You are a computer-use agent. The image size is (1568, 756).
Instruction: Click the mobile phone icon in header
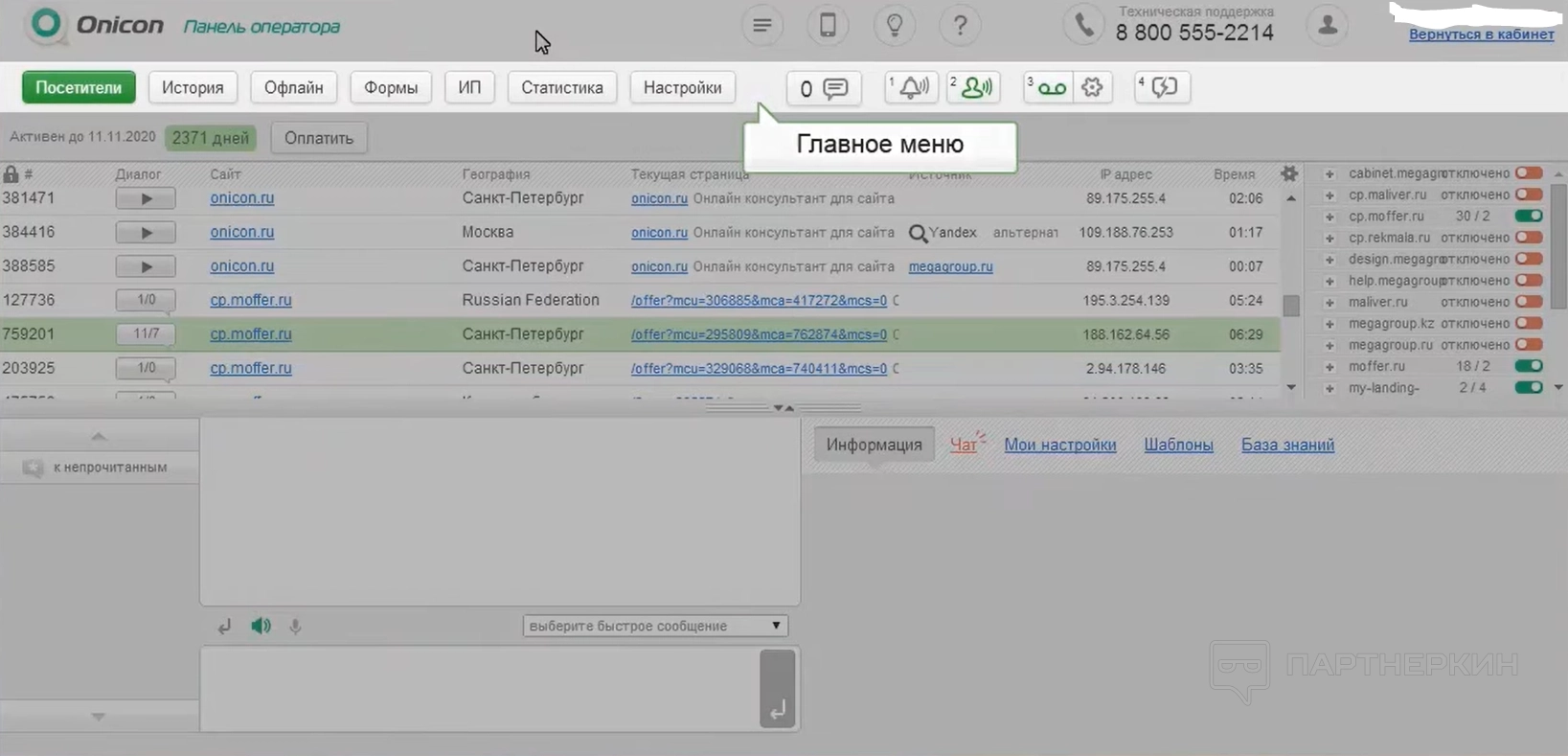(828, 26)
